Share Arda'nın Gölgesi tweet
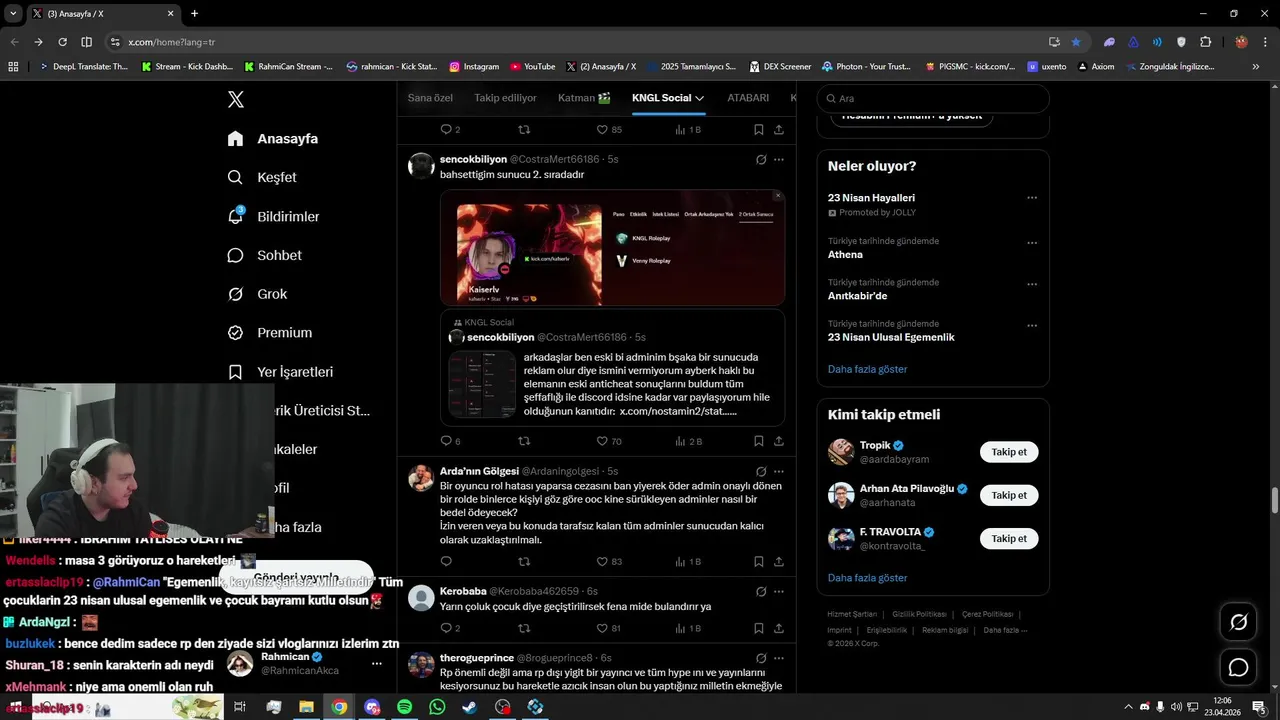This screenshot has width=1280, height=720. [x=778, y=562]
